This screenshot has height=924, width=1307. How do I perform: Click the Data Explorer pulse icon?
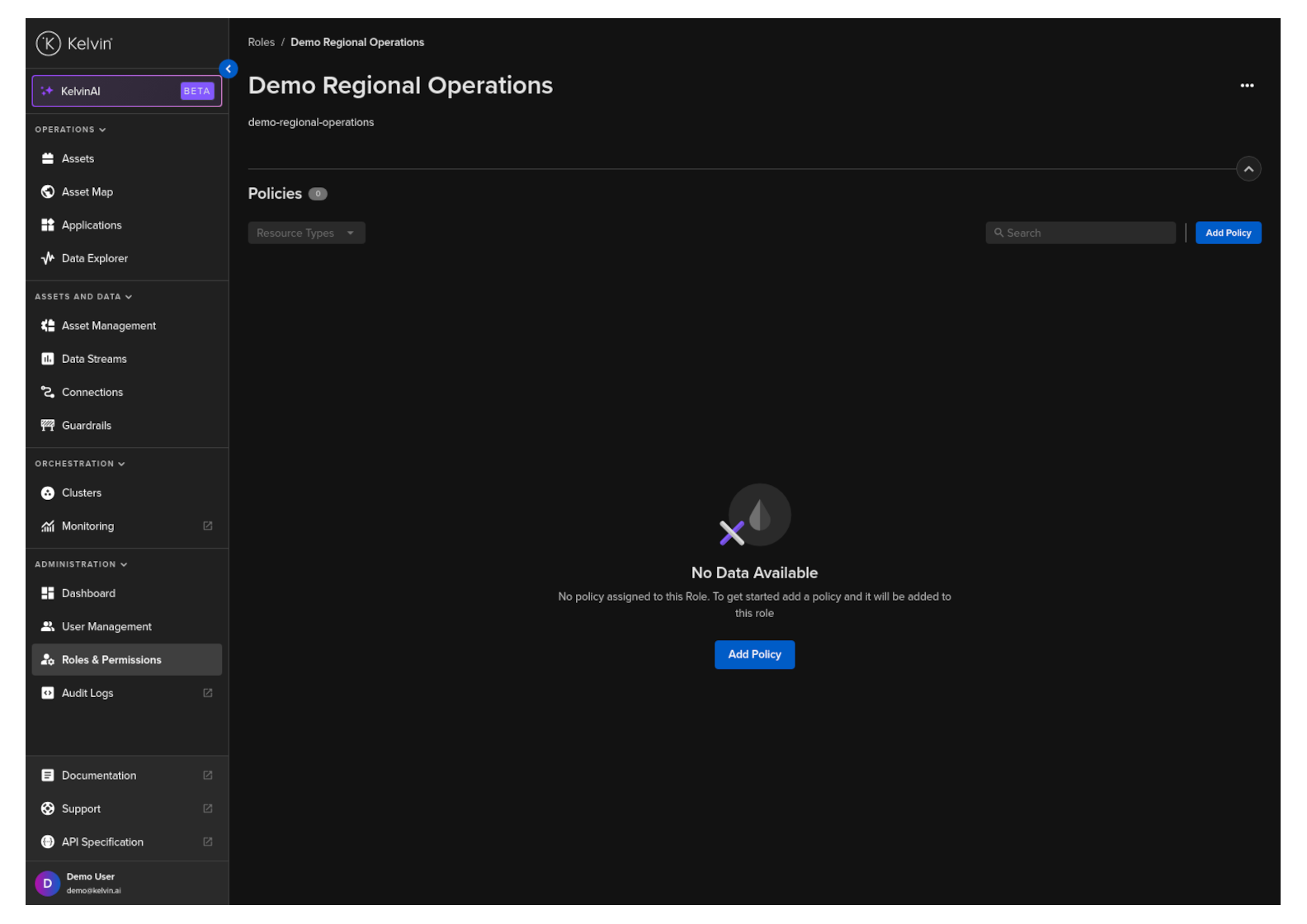click(48, 258)
